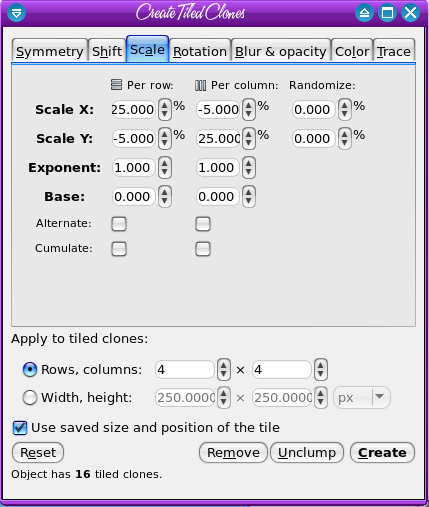429x507 pixels.
Task: Click the Unclump button
Action: (x=307, y=453)
